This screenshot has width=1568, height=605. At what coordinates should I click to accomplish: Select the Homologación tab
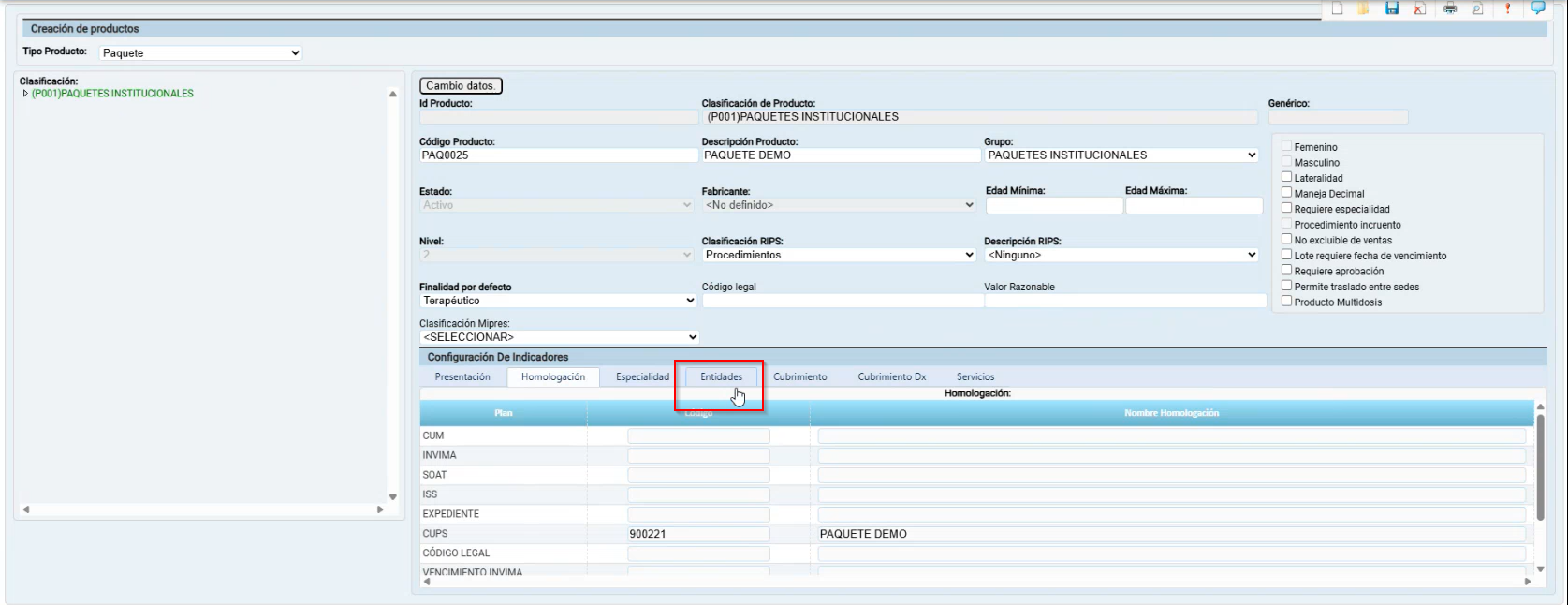coord(553,377)
